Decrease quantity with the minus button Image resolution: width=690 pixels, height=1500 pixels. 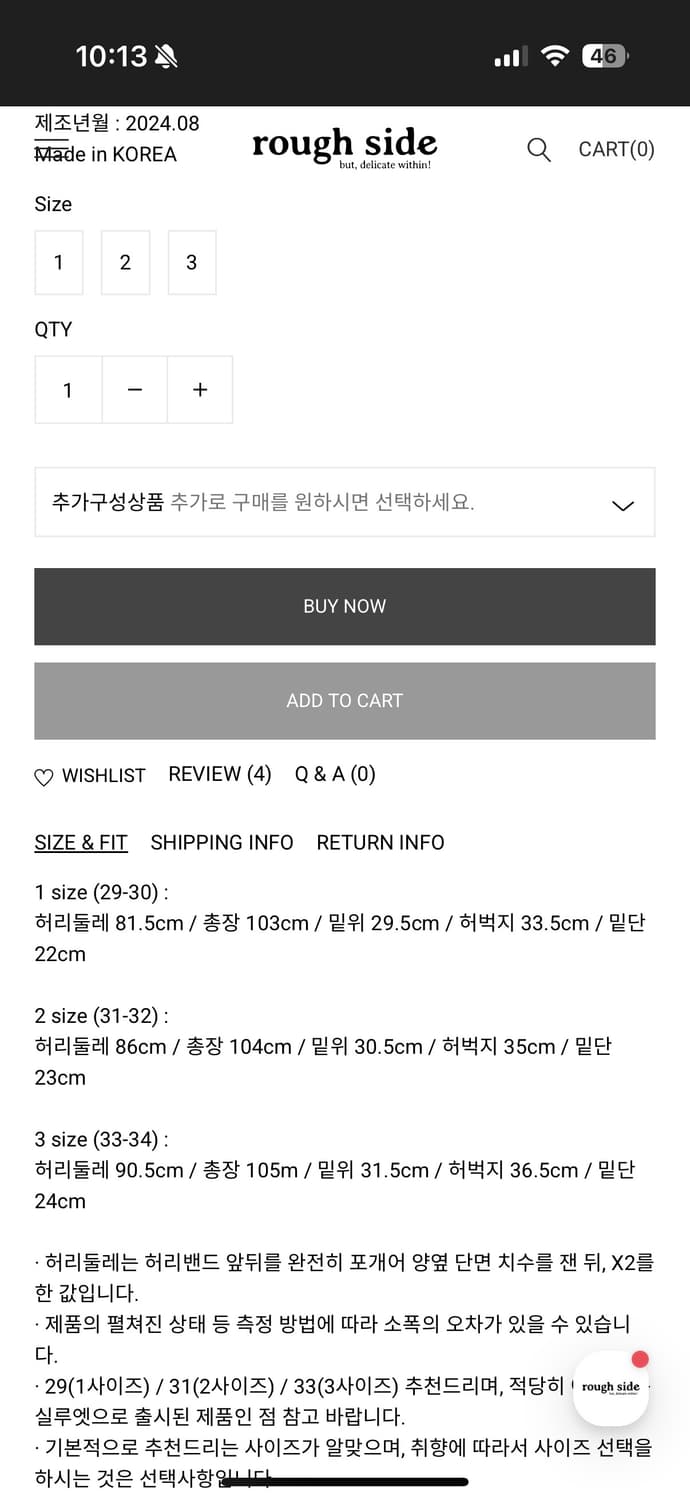[x=135, y=390]
